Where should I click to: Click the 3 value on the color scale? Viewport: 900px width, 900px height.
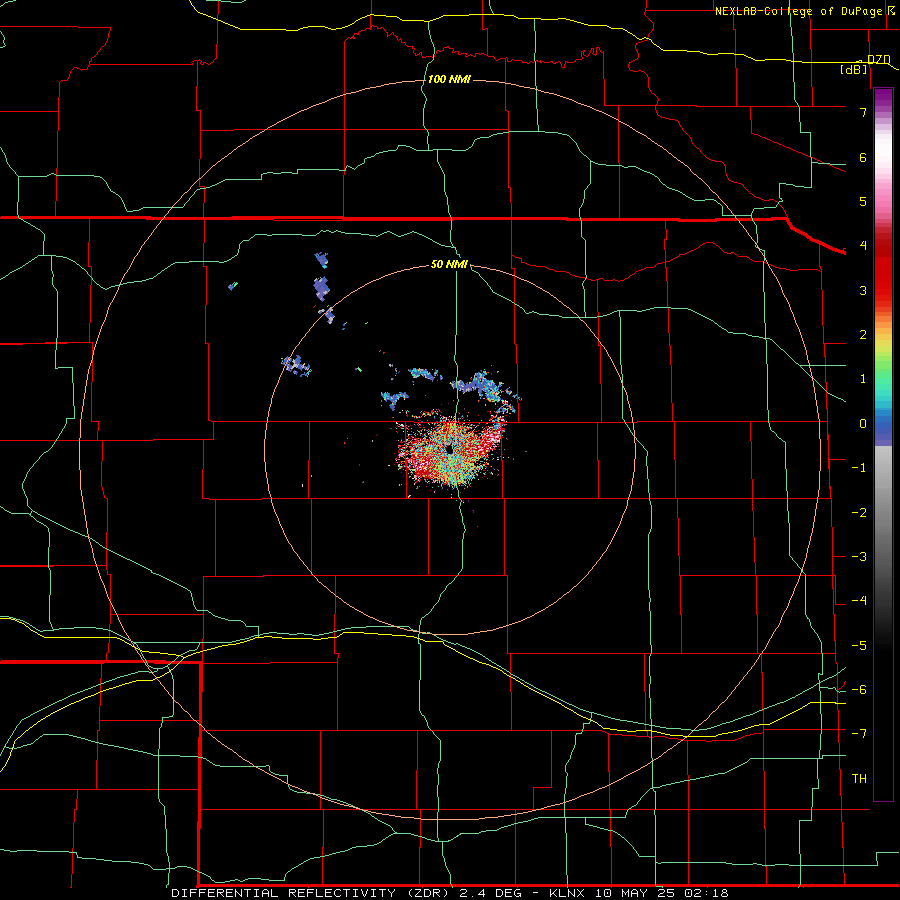click(863, 290)
